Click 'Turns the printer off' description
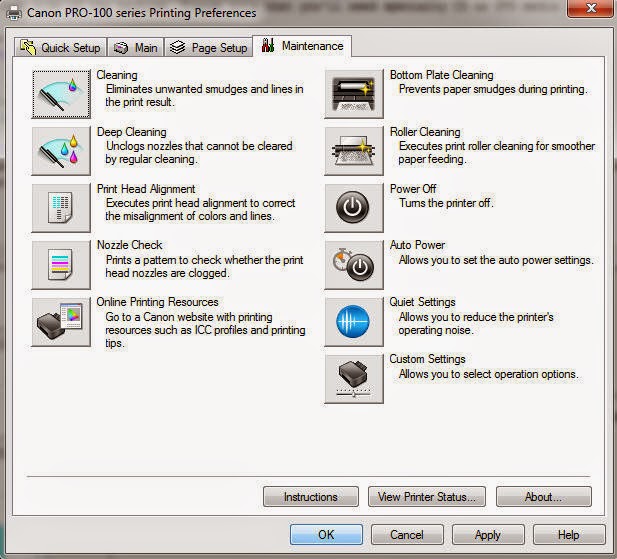This screenshot has height=559, width=617. (446, 203)
